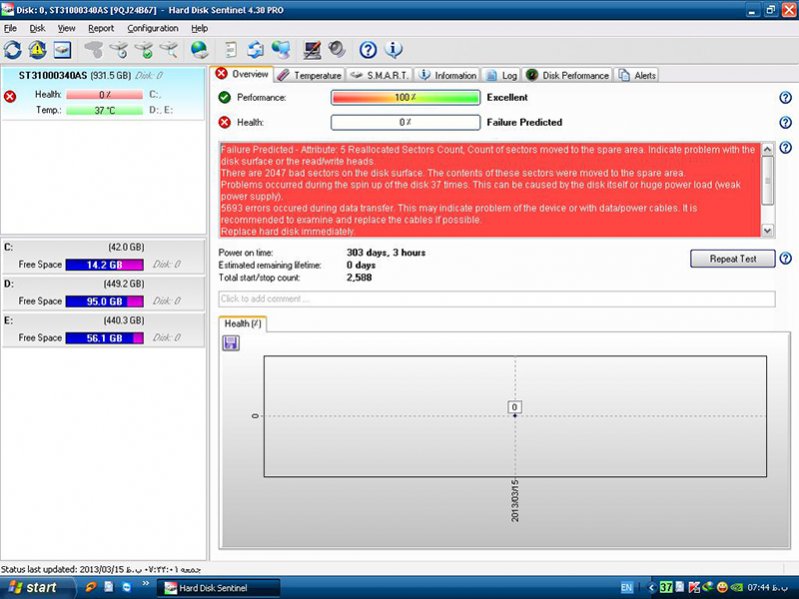
Task: Open the View menu
Action: (66, 29)
